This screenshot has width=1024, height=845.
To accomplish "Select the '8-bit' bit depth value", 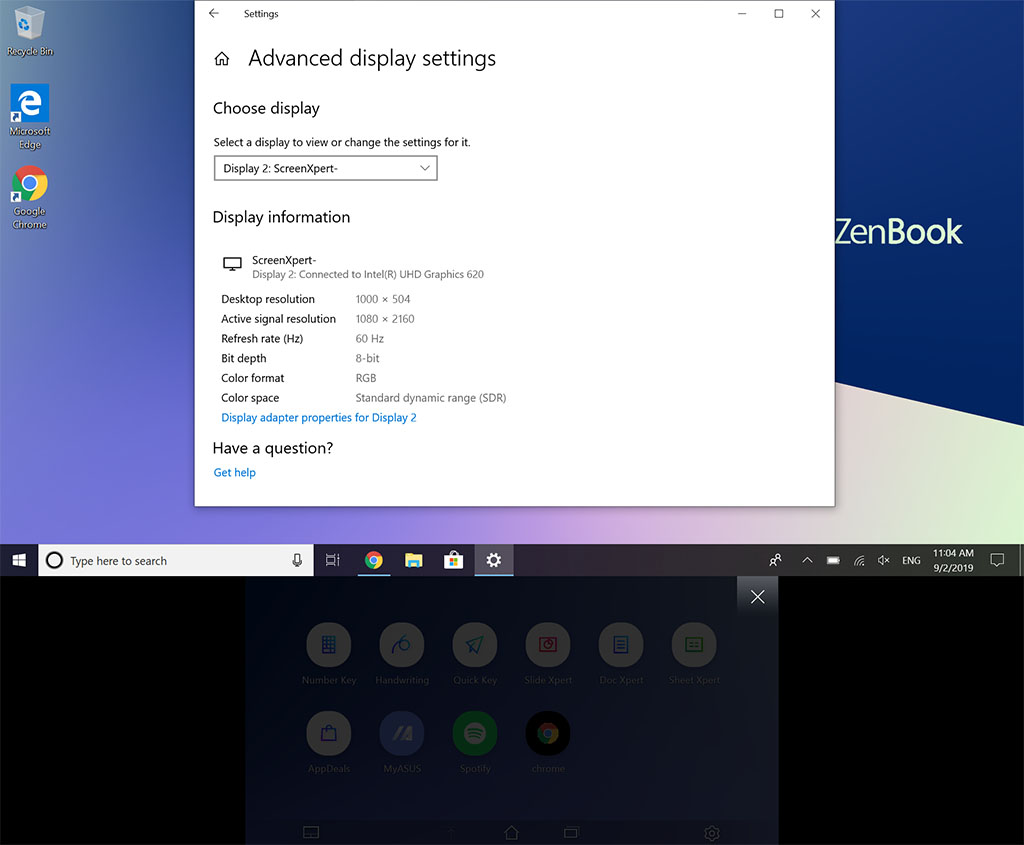I will point(367,358).
